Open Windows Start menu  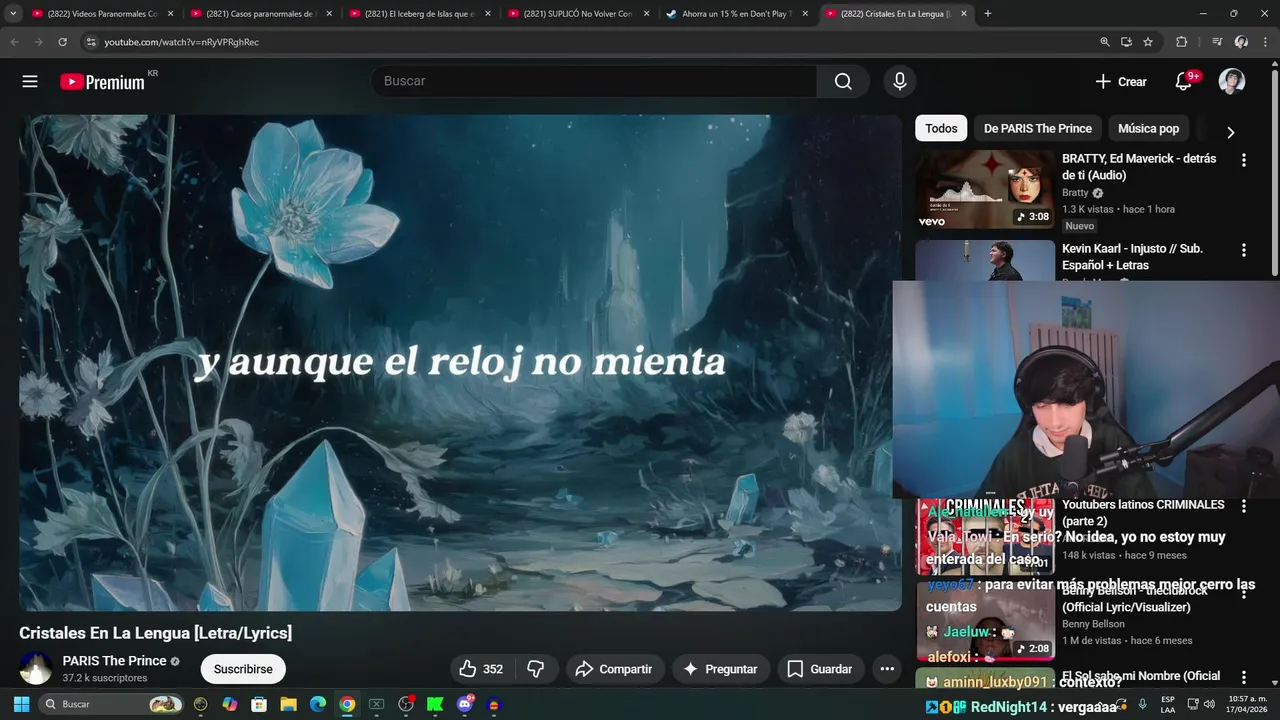[21, 704]
